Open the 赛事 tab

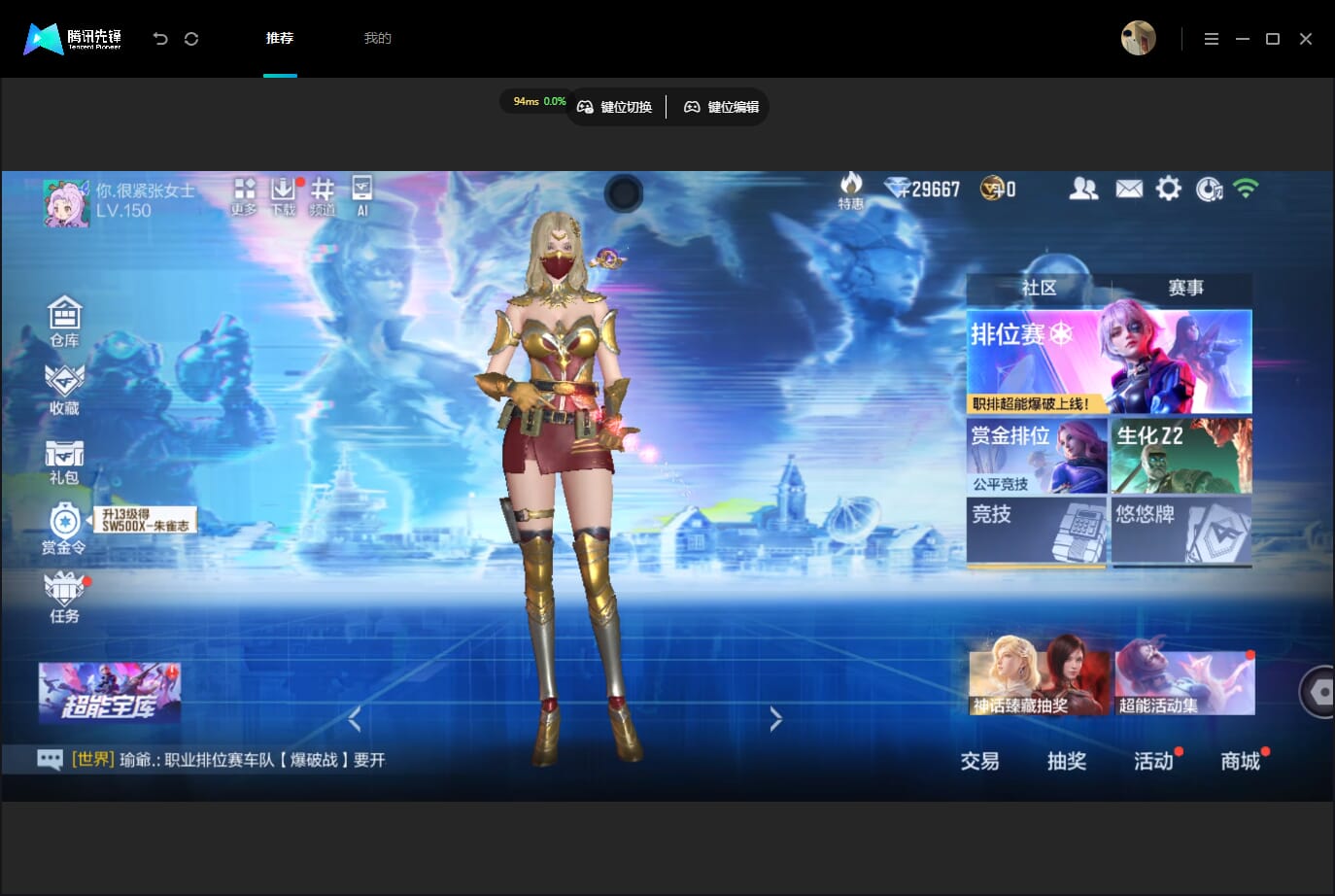(1184, 288)
